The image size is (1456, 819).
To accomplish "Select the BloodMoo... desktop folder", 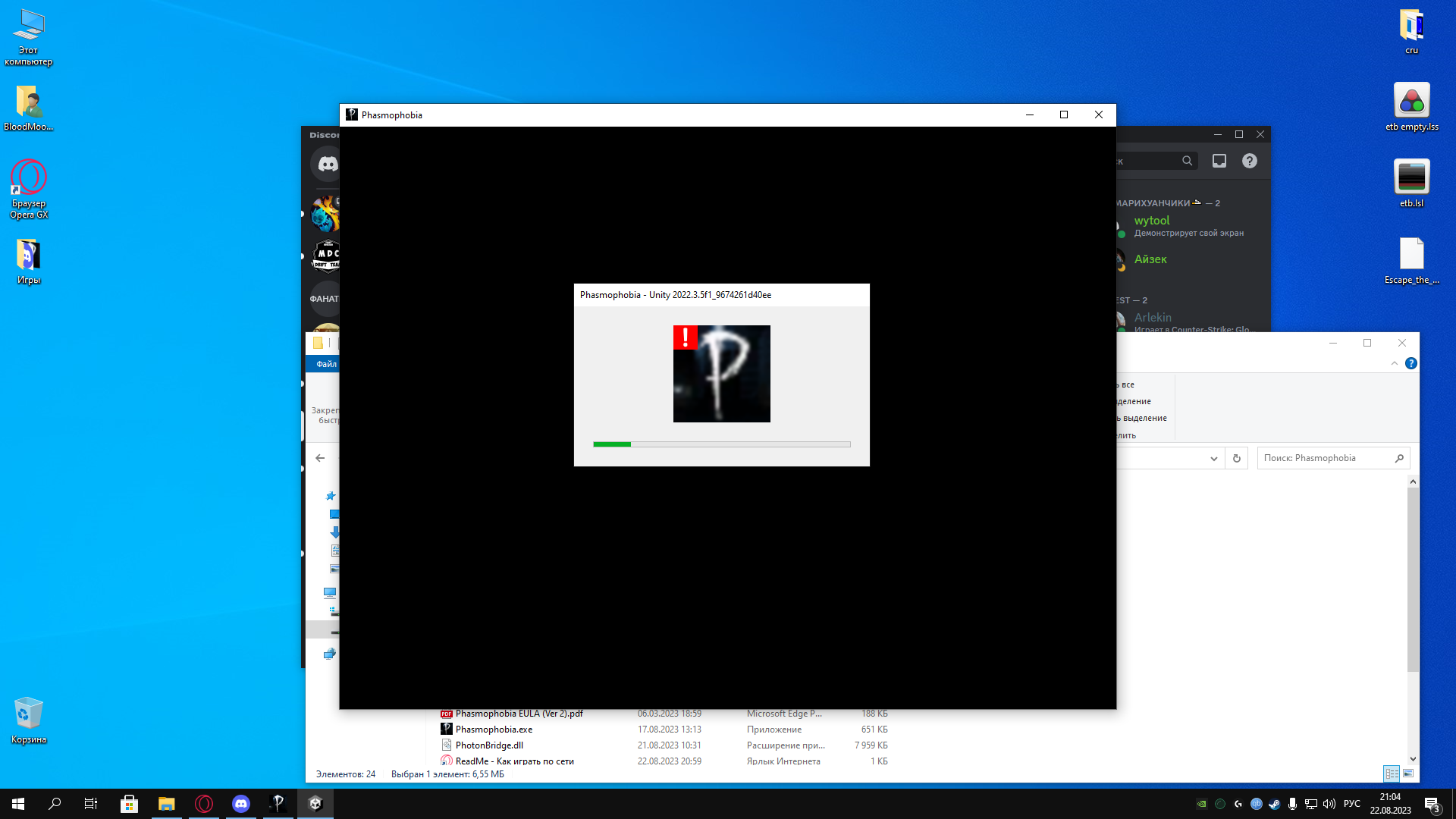I will click(x=29, y=108).
